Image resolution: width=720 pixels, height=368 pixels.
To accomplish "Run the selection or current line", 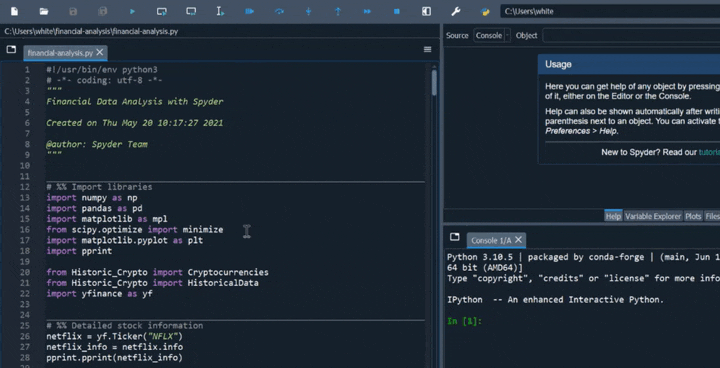I will 220,11.
